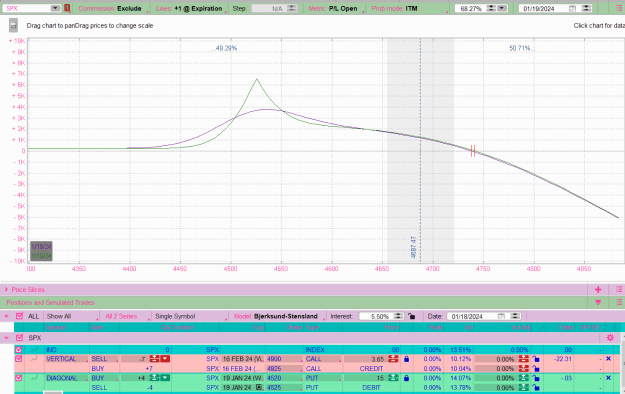Sort table by Delta column header
Image resolution: width=625 pixels, height=394 pixels.
(566, 327)
